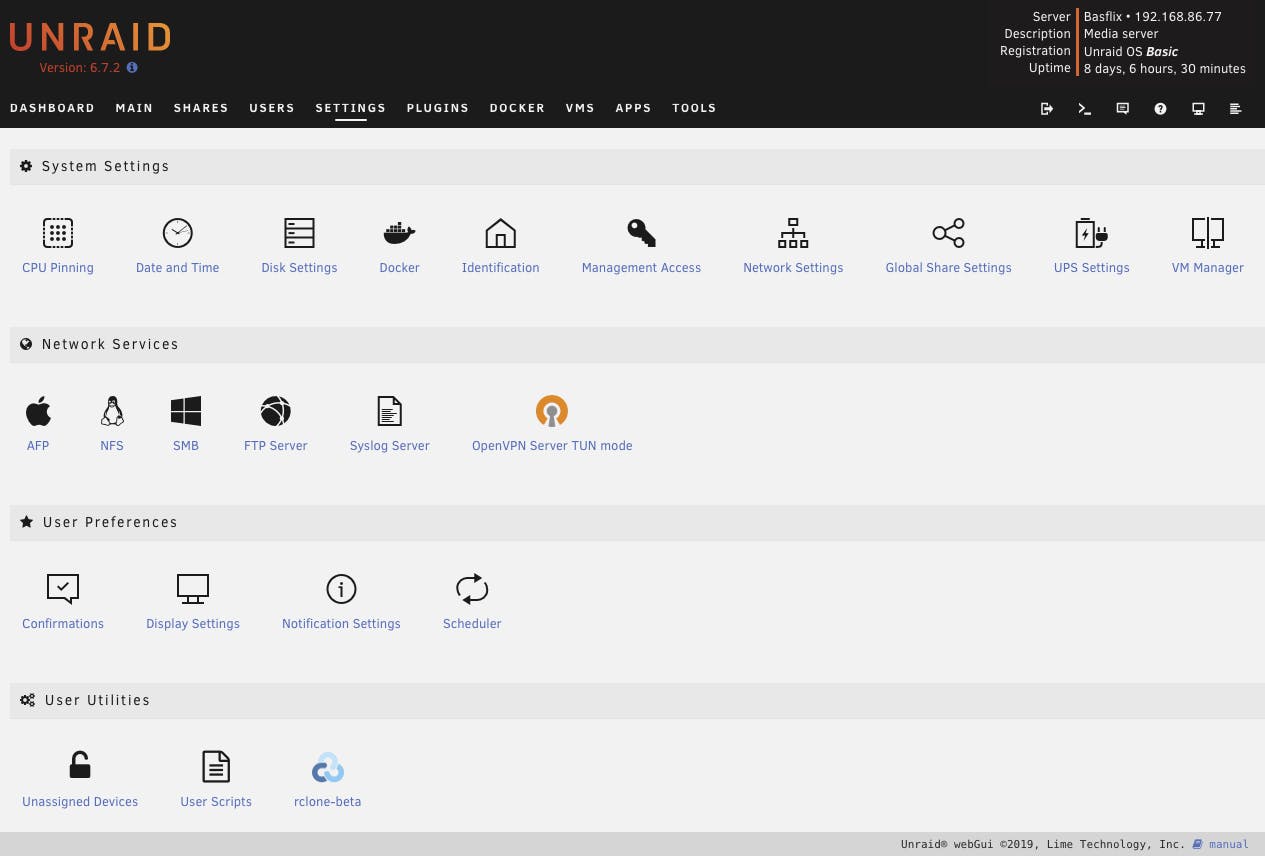Viewport: 1265px width, 856px height.
Task: Open the Management Access link
Action: [641, 268]
